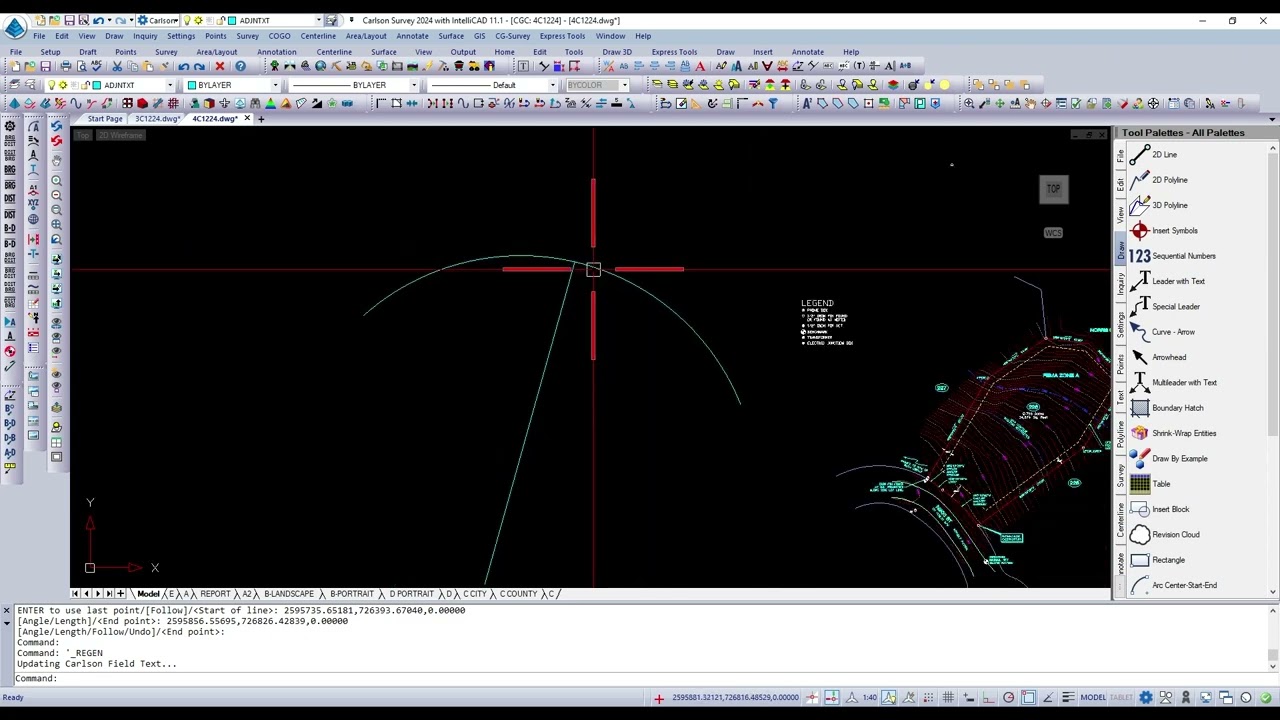Open the Express Tools menu in second menu row

(674, 52)
